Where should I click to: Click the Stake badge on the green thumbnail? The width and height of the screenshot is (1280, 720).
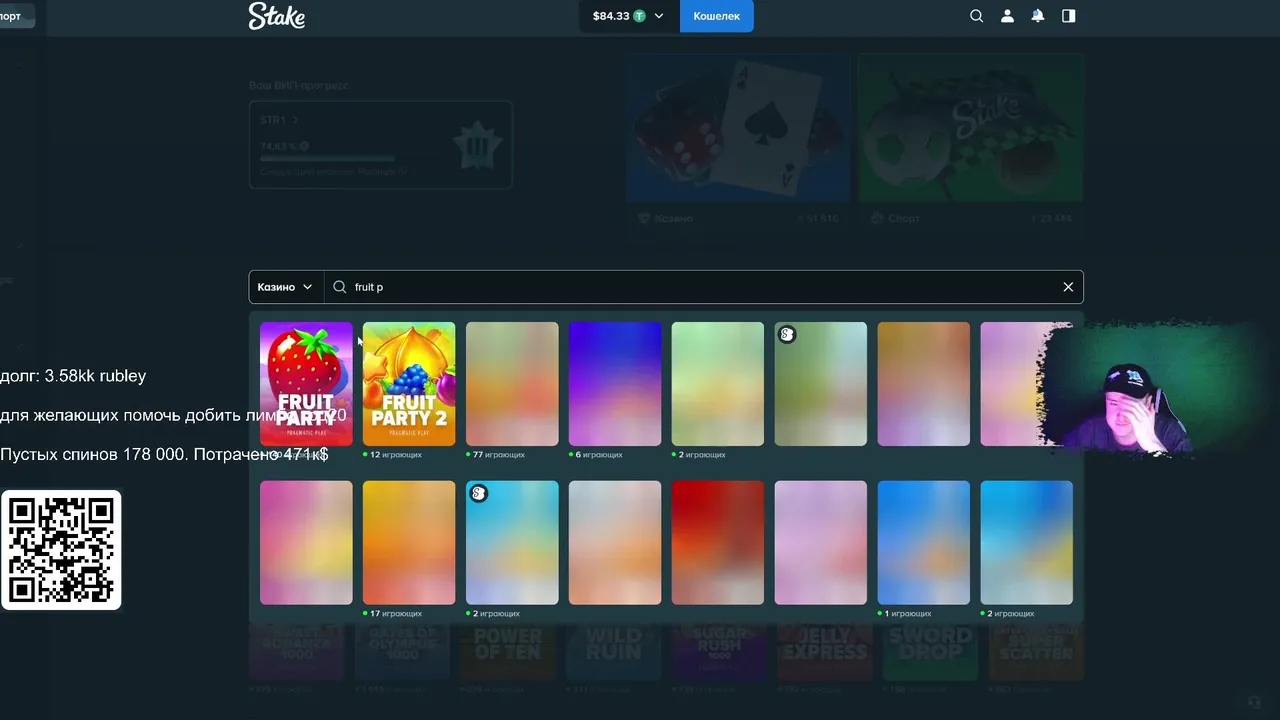pyautogui.click(x=787, y=335)
